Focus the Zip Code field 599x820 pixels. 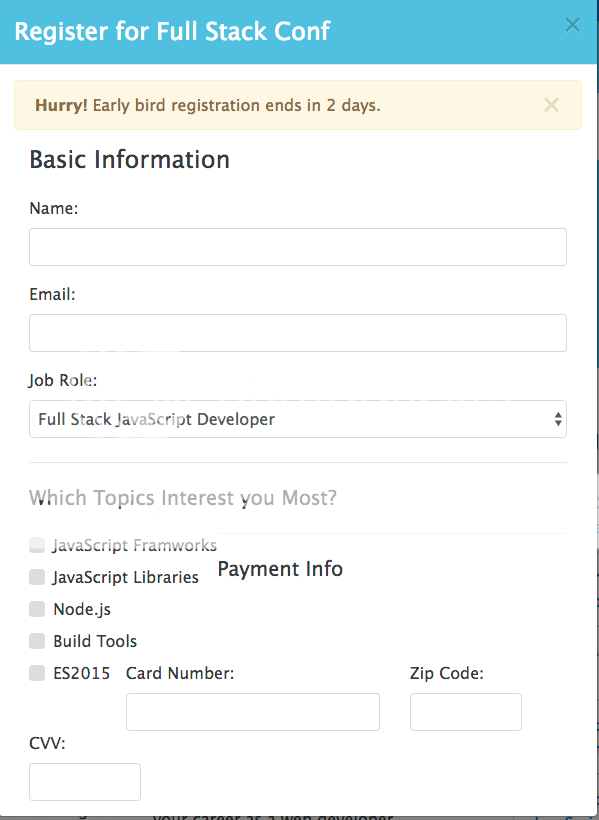pyautogui.click(x=466, y=712)
